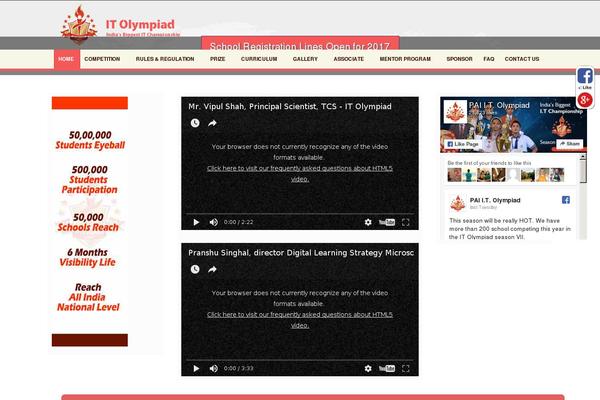This screenshot has height=400, width=600.
Task: Click scroll-up arrow in Facebook widget
Action: pos(583,157)
